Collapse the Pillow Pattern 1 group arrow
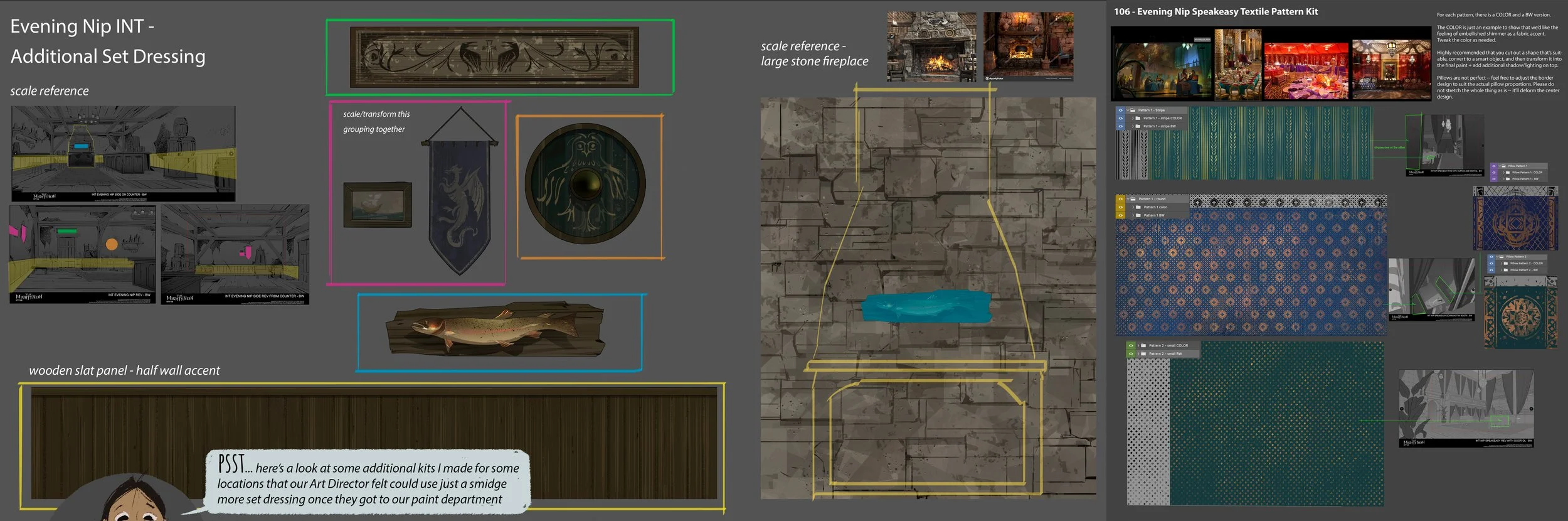 [x=1500, y=166]
